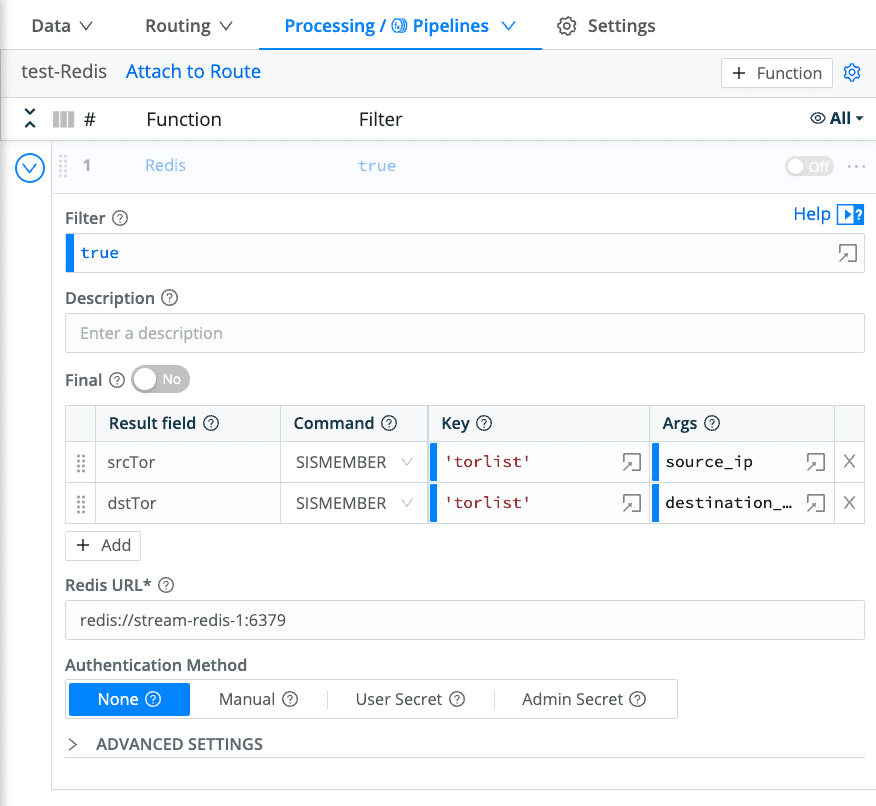
Task: Open Command dropdown for srcTor row
Action: point(354,462)
